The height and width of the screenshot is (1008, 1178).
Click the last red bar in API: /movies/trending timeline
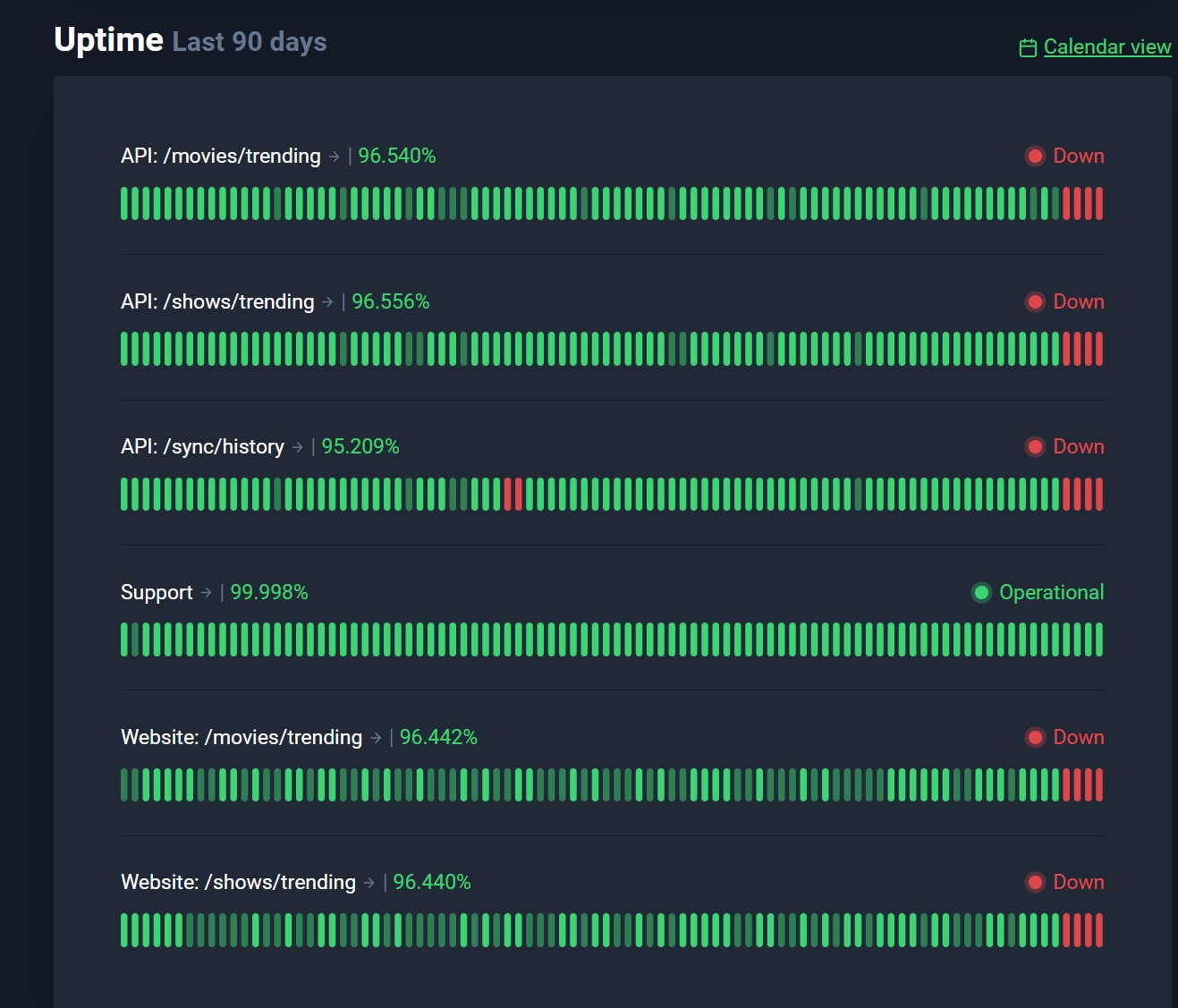point(1099,204)
